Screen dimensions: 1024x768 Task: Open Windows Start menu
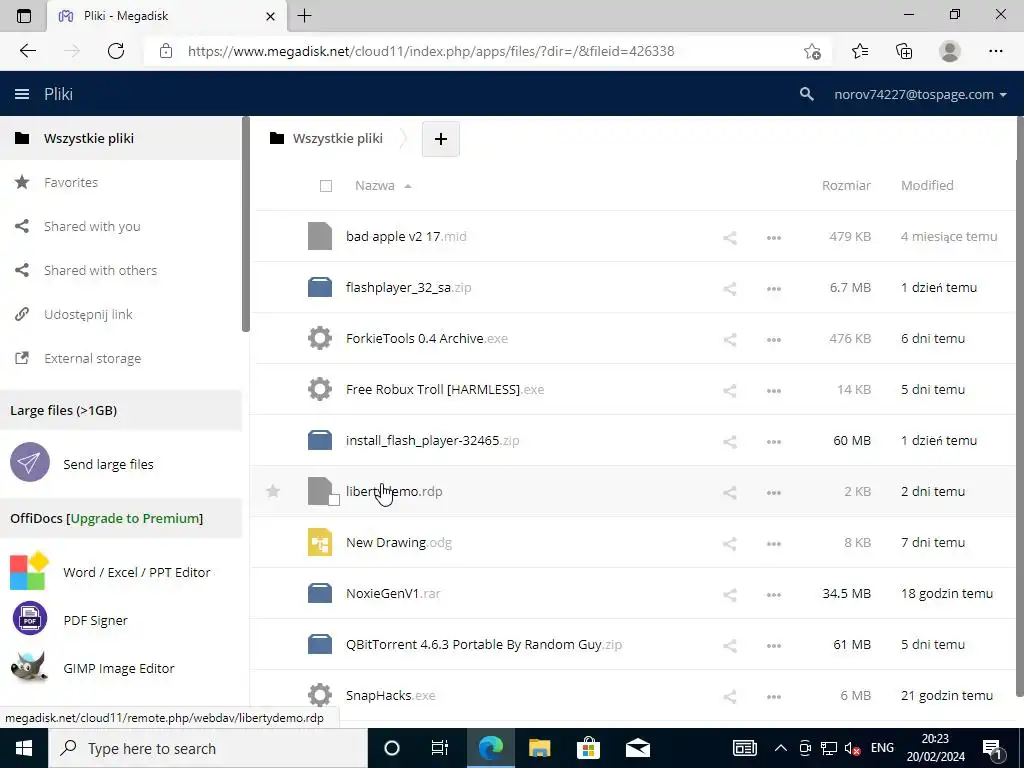(24, 748)
